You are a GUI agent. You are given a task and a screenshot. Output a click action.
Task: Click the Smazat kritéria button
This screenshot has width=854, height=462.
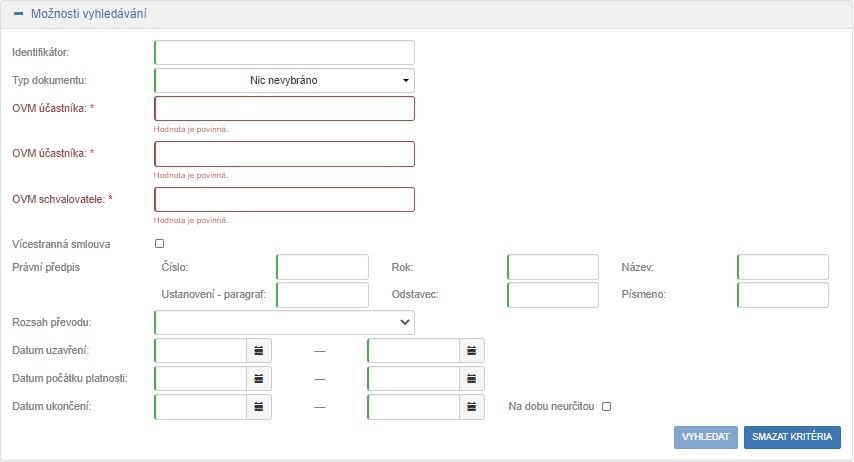[792, 438]
